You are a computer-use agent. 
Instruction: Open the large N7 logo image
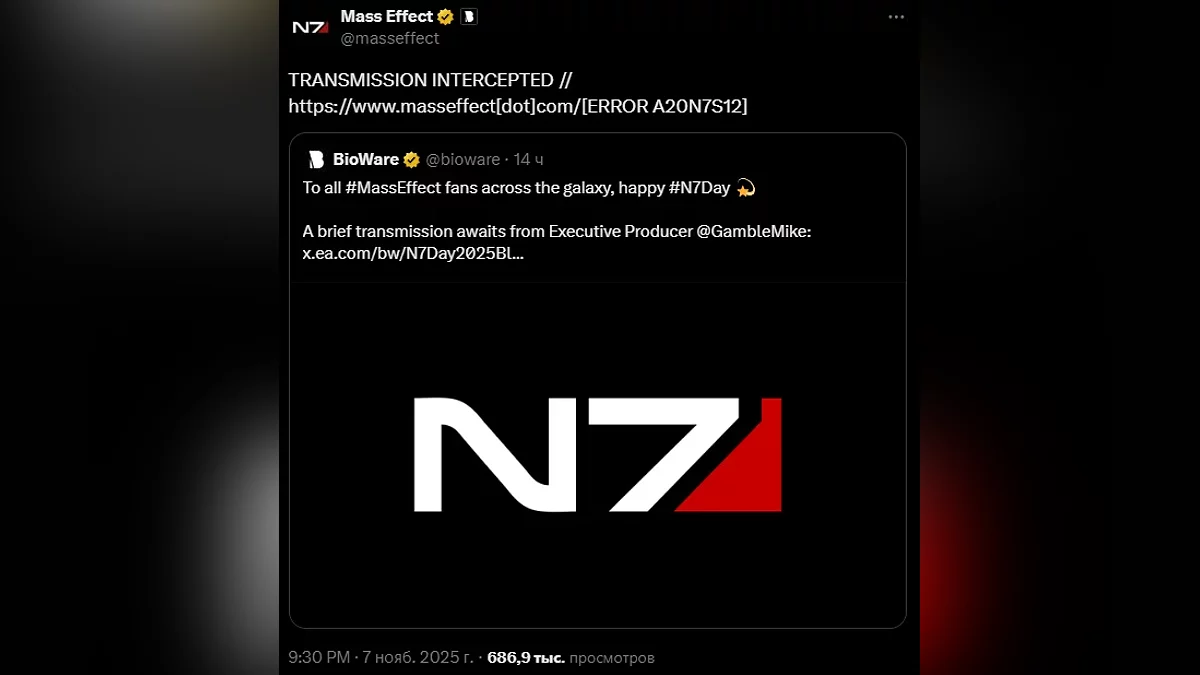point(598,455)
